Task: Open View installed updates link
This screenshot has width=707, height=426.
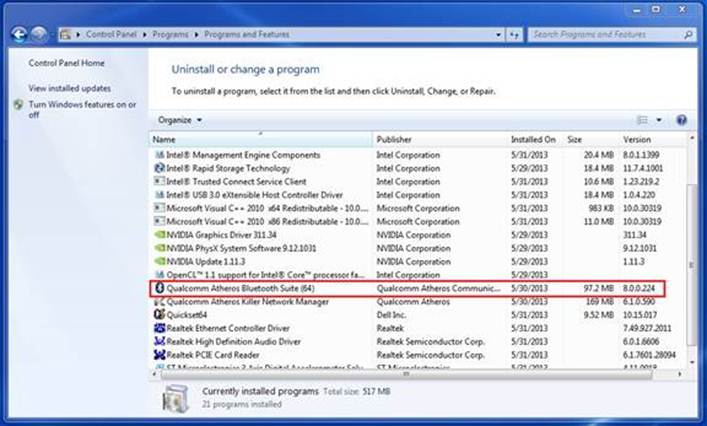Action: (69, 88)
